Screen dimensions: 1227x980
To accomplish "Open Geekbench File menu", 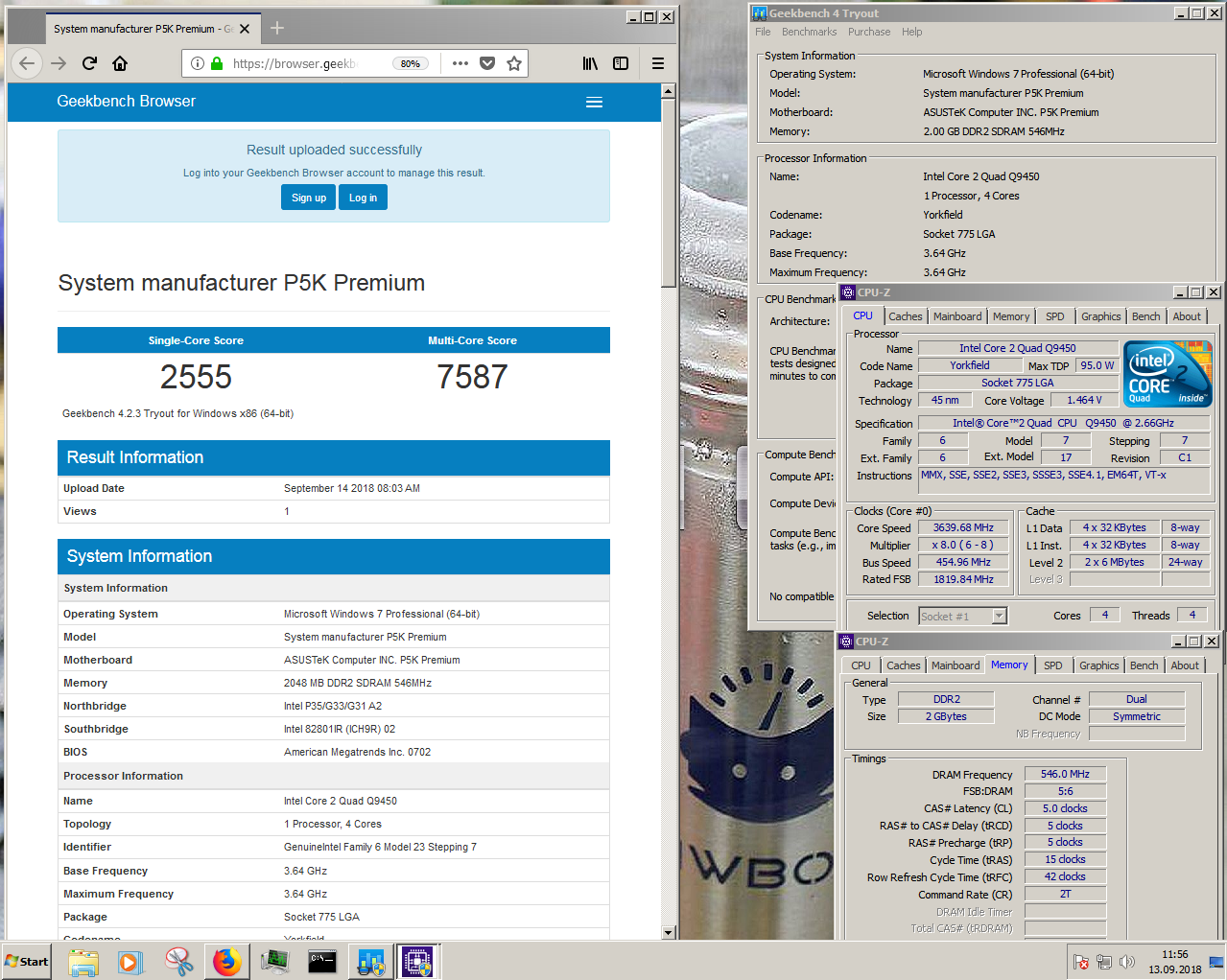I will click(x=763, y=32).
